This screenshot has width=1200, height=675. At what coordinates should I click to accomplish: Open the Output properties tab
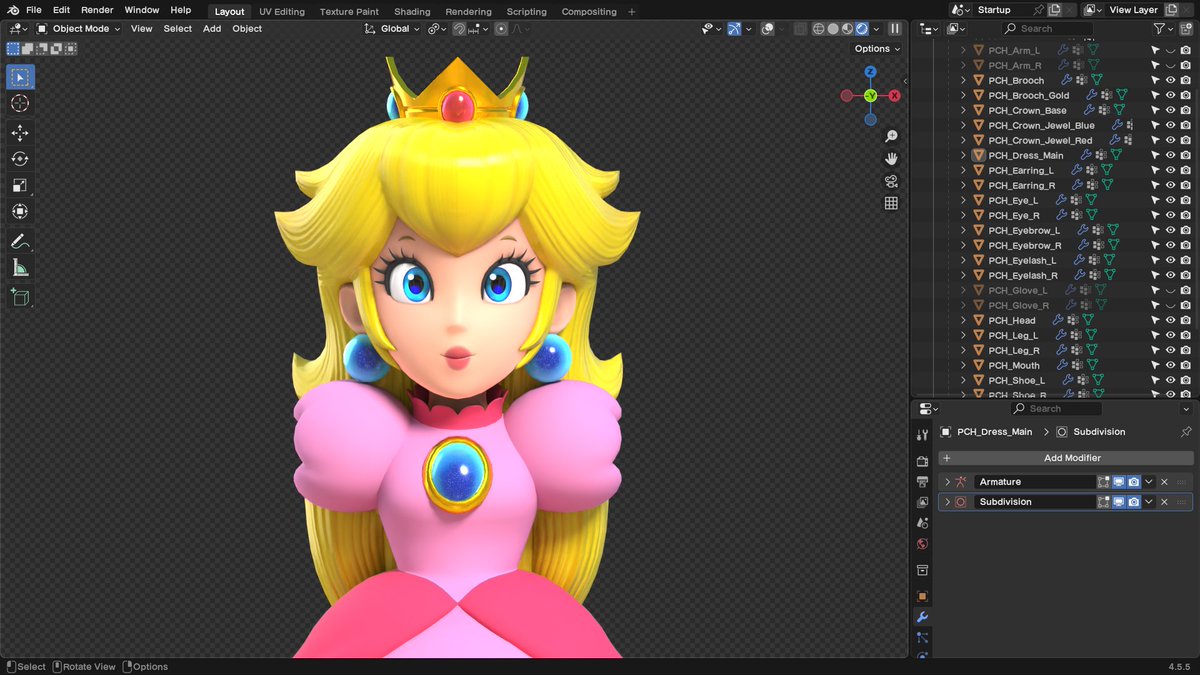922,482
